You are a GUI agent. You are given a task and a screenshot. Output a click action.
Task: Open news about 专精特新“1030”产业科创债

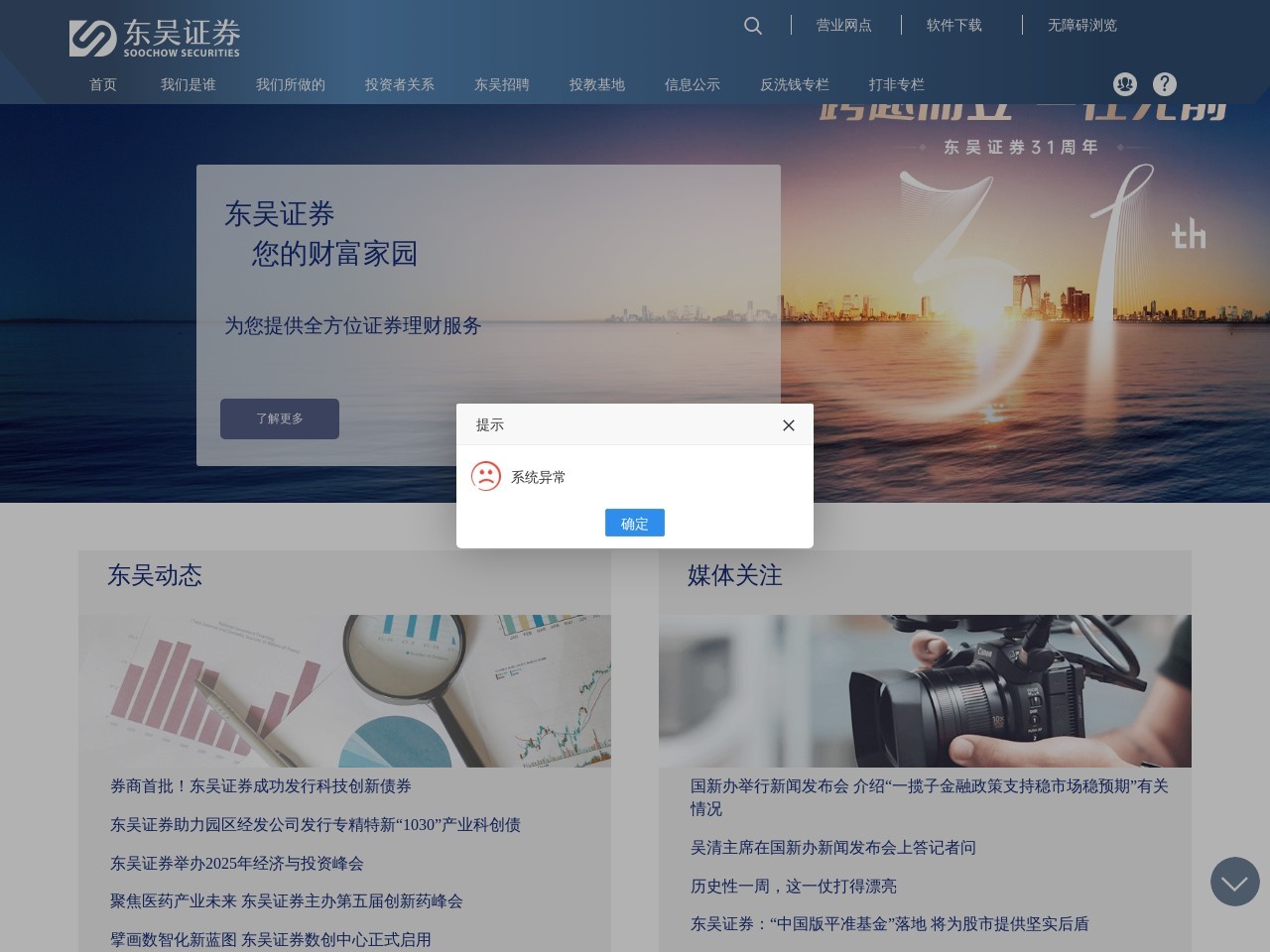[x=316, y=824]
